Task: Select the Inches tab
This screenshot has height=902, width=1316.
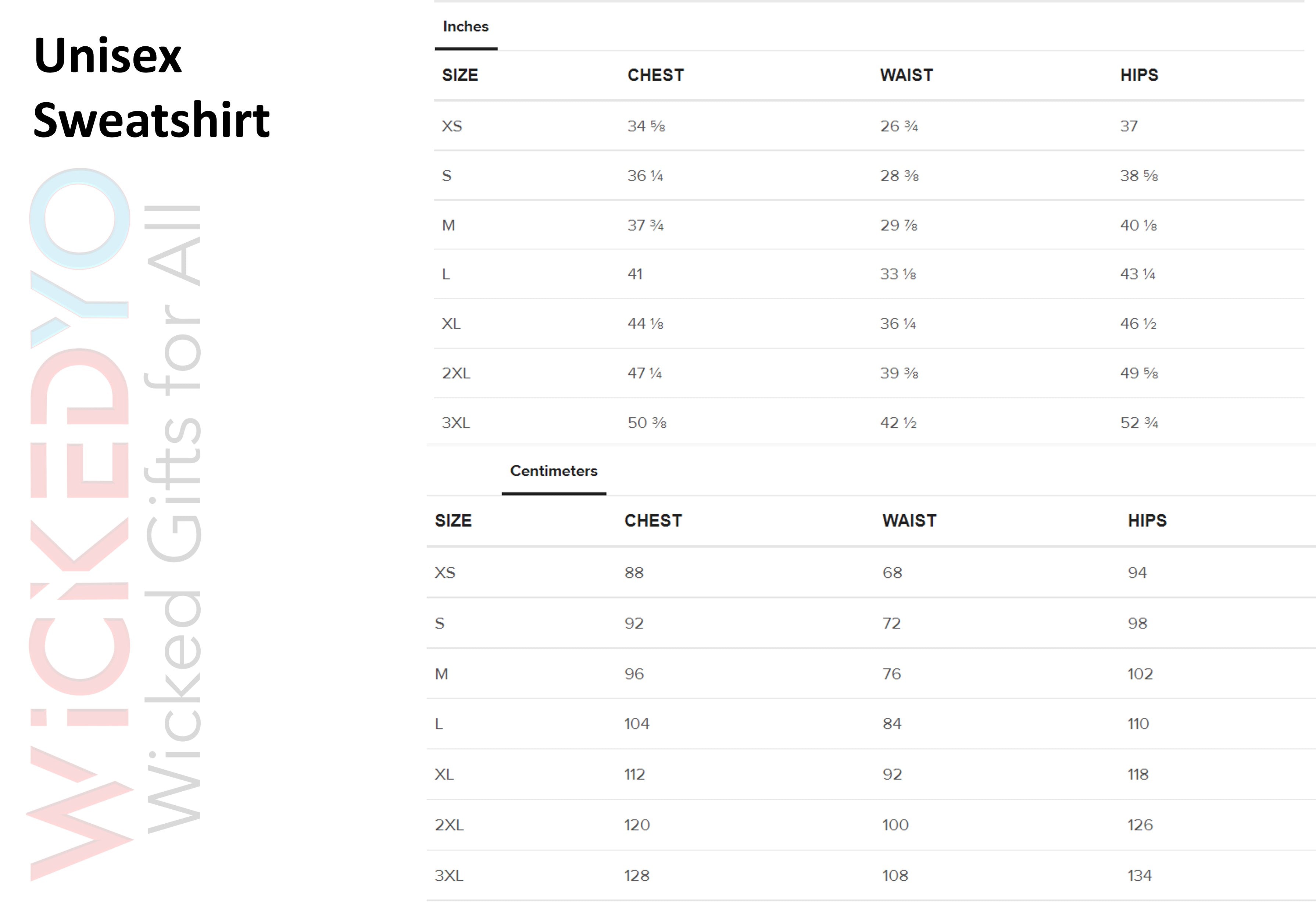Action: pyautogui.click(x=465, y=26)
